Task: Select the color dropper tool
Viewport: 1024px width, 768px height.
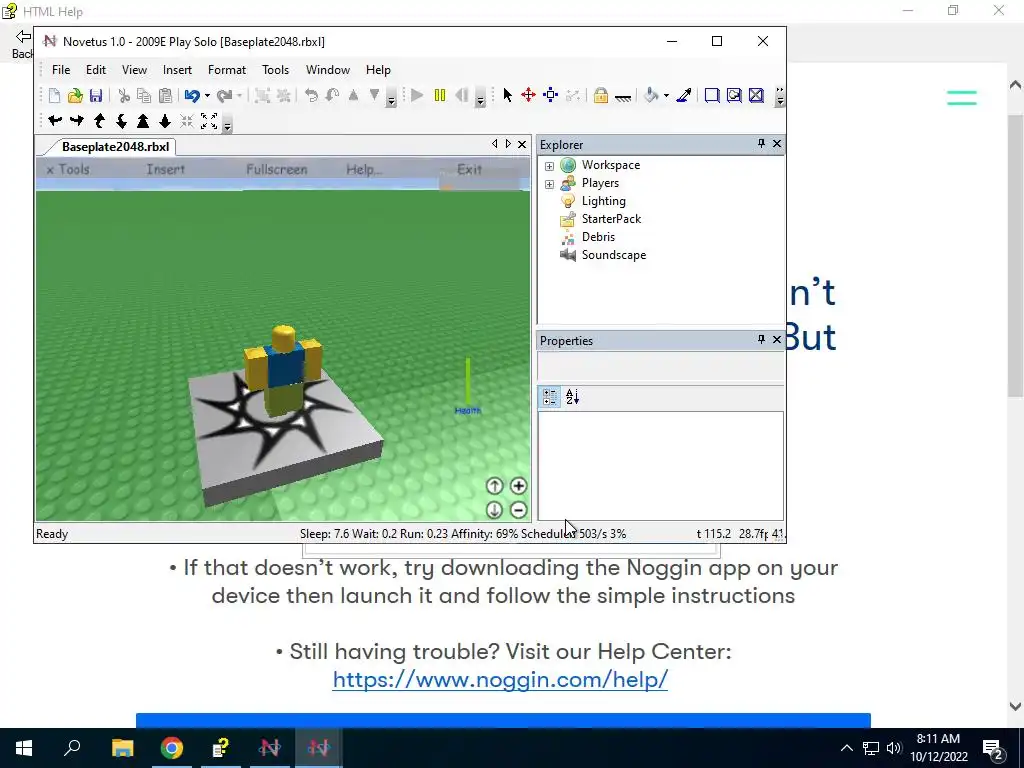Action: (684, 96)
